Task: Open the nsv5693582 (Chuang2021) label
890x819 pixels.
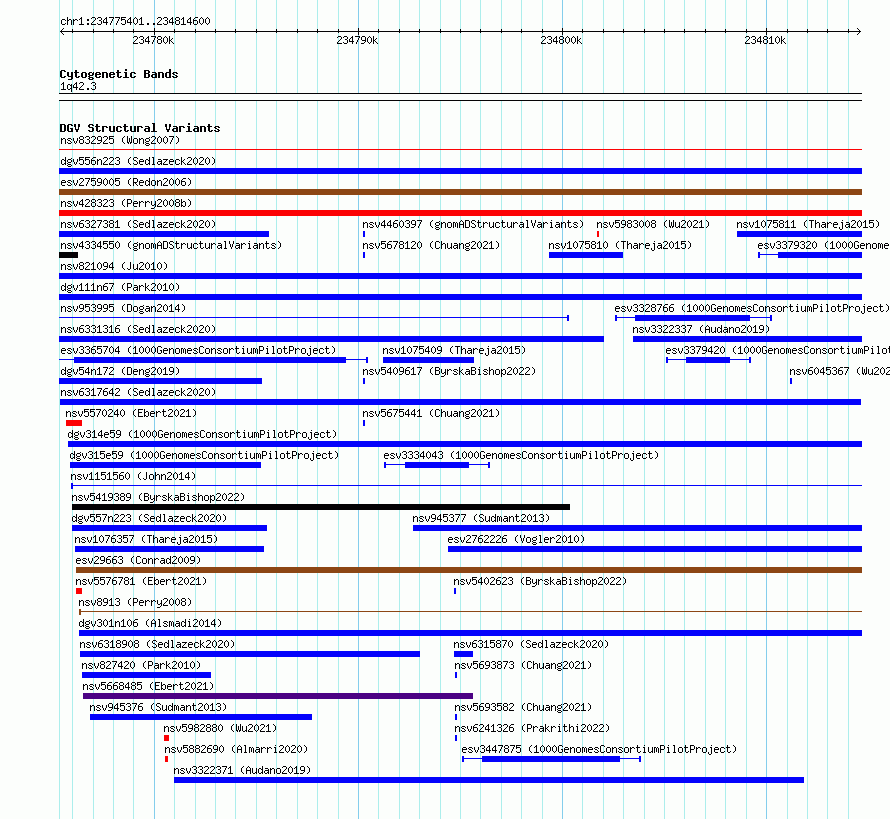Action: click(x=523, y=707)
